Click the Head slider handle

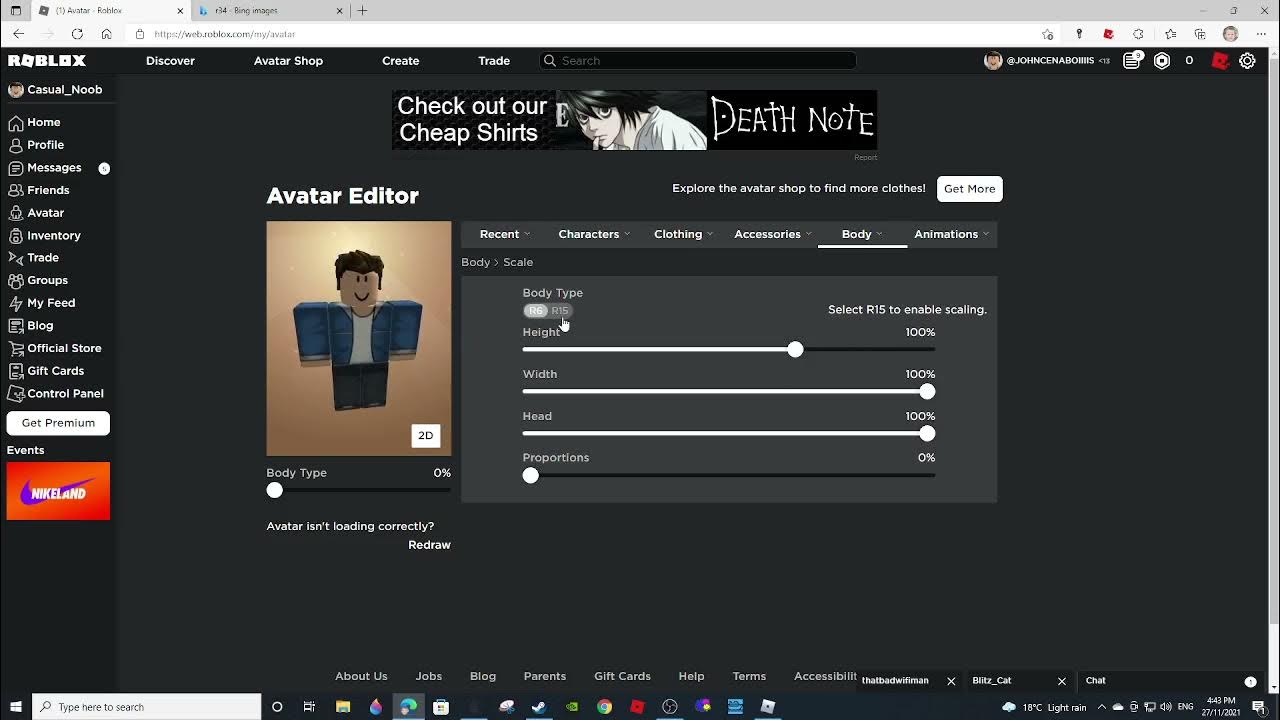tap(927, 433)
